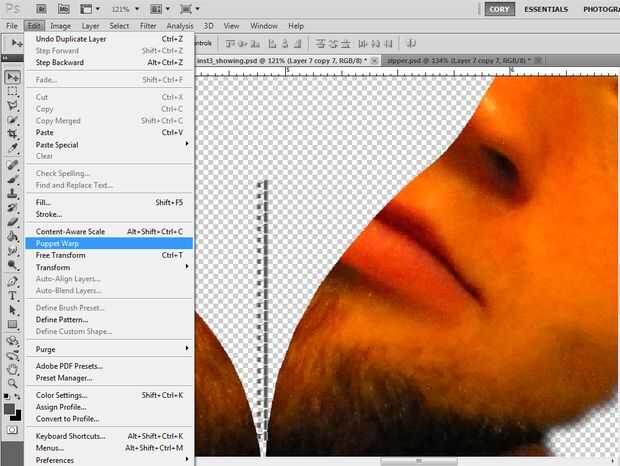Click the Distribute Top Edges icon
This screenshot has height=466, width=620.
pos(320,43)
